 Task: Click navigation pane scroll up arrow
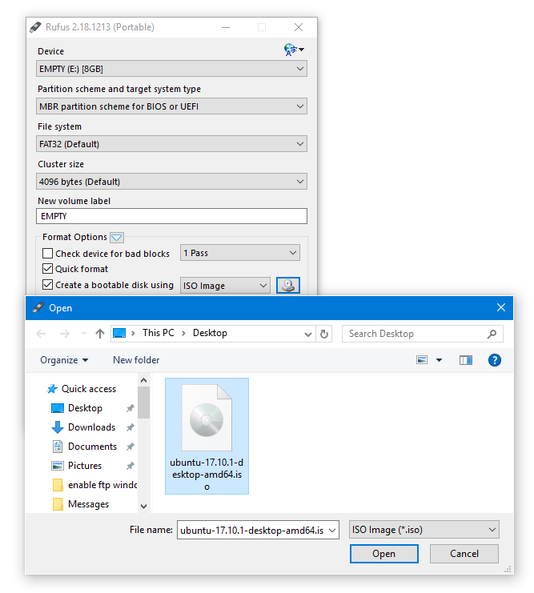(144, 380)
